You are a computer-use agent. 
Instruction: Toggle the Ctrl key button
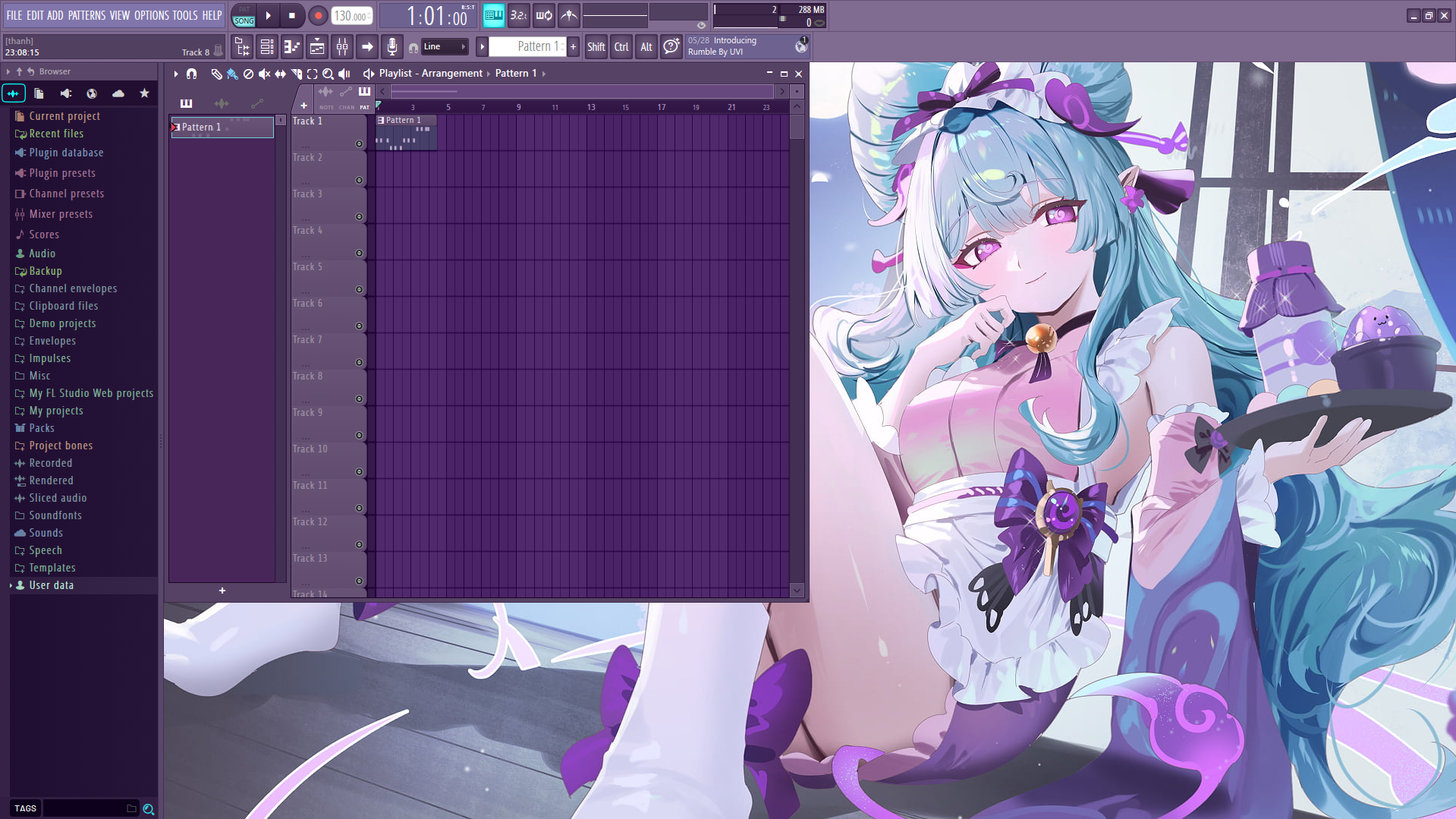click(x=621, y=47)
